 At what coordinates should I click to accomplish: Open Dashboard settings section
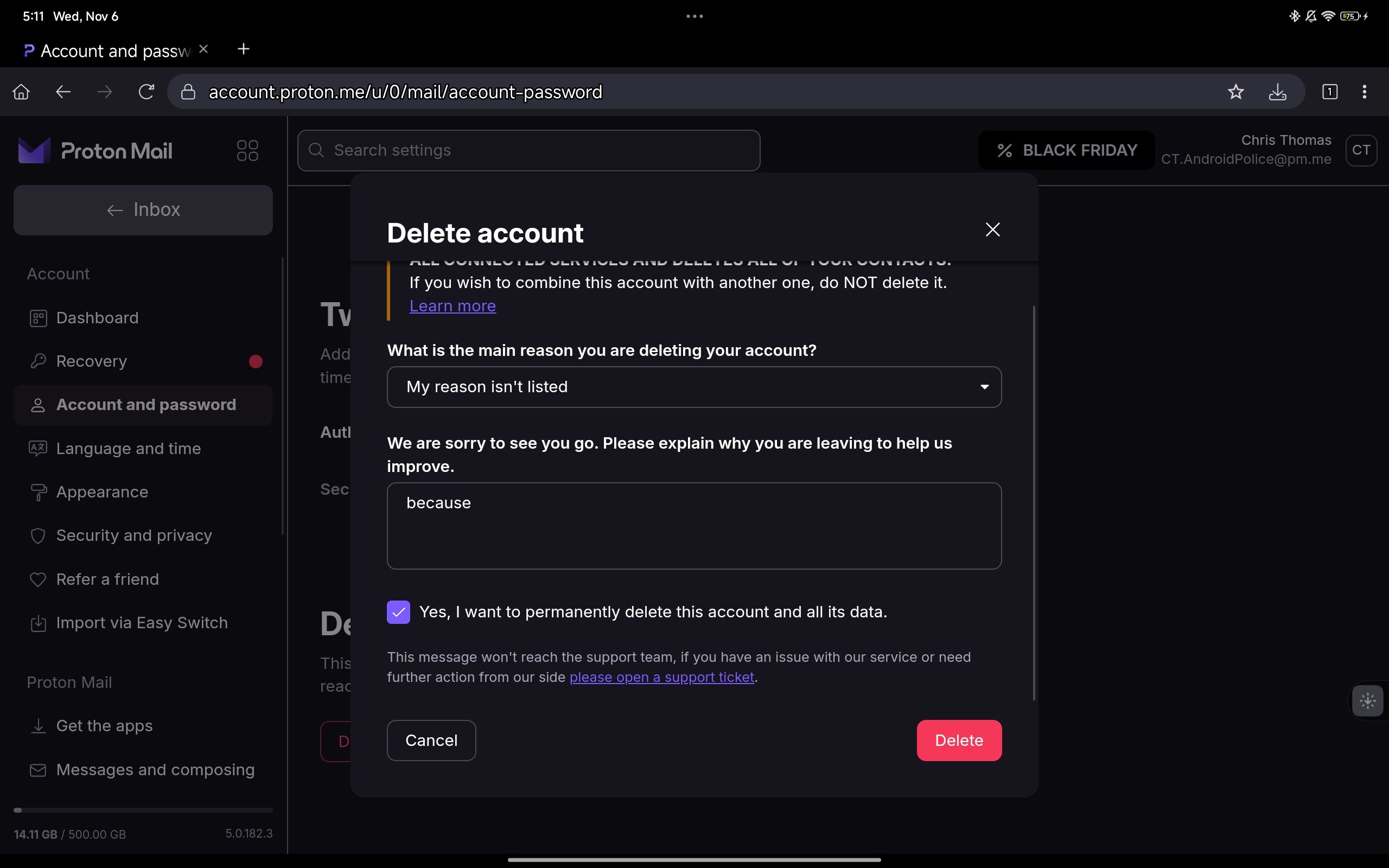coord(97,317)
